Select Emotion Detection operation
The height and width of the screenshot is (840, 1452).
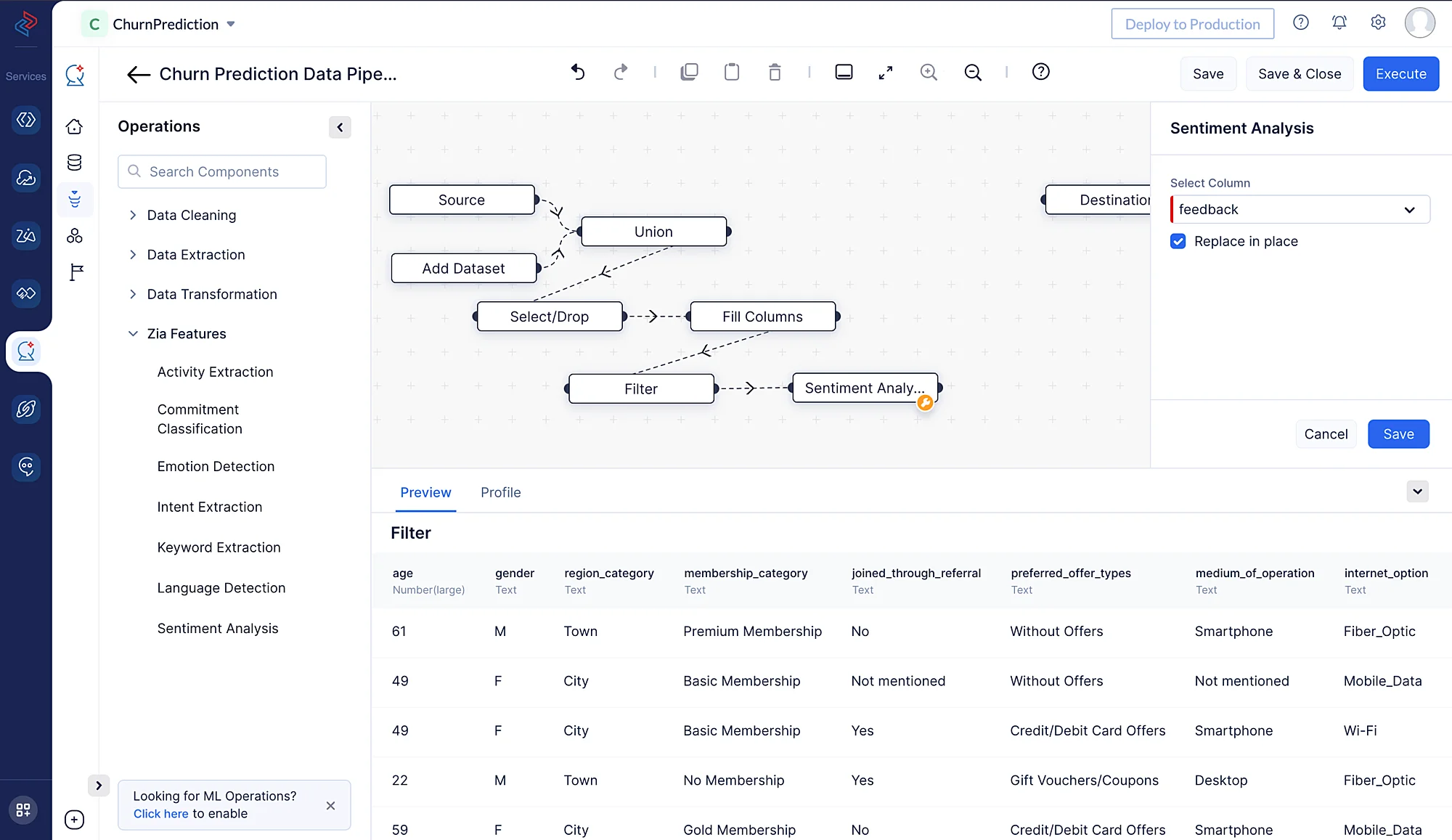point(216,466)
